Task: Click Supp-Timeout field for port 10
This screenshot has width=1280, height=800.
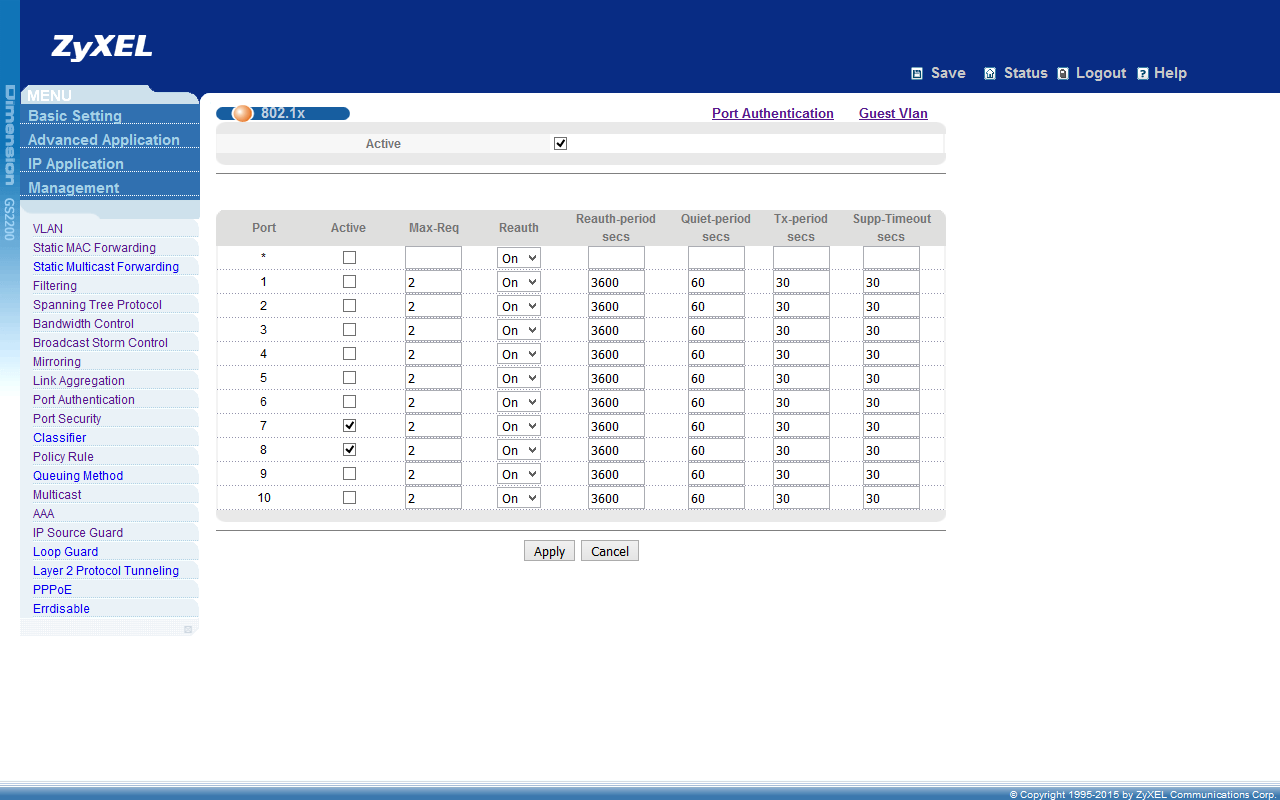Action: click(x=891, y=498)
